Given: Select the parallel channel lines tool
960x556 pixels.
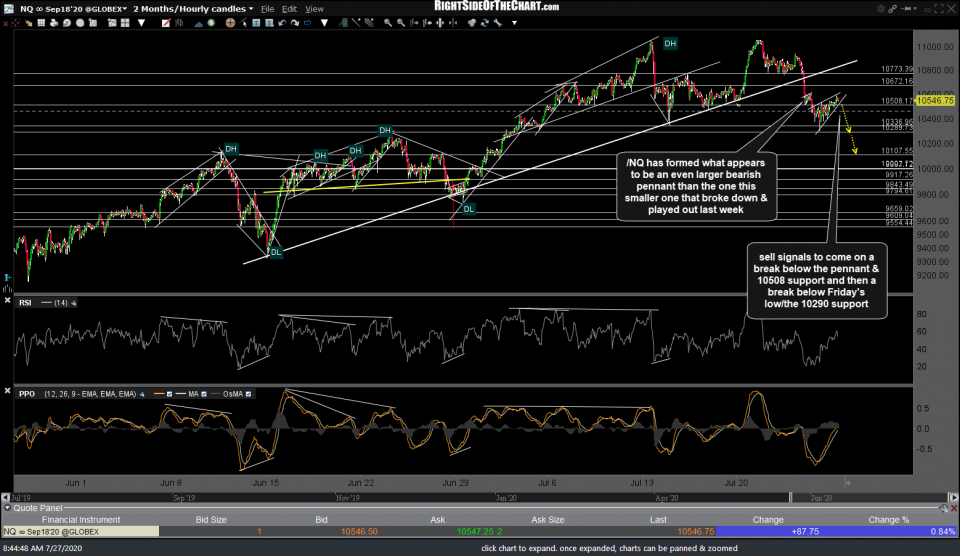Looking at the screenshot, I should coord(369,23).
